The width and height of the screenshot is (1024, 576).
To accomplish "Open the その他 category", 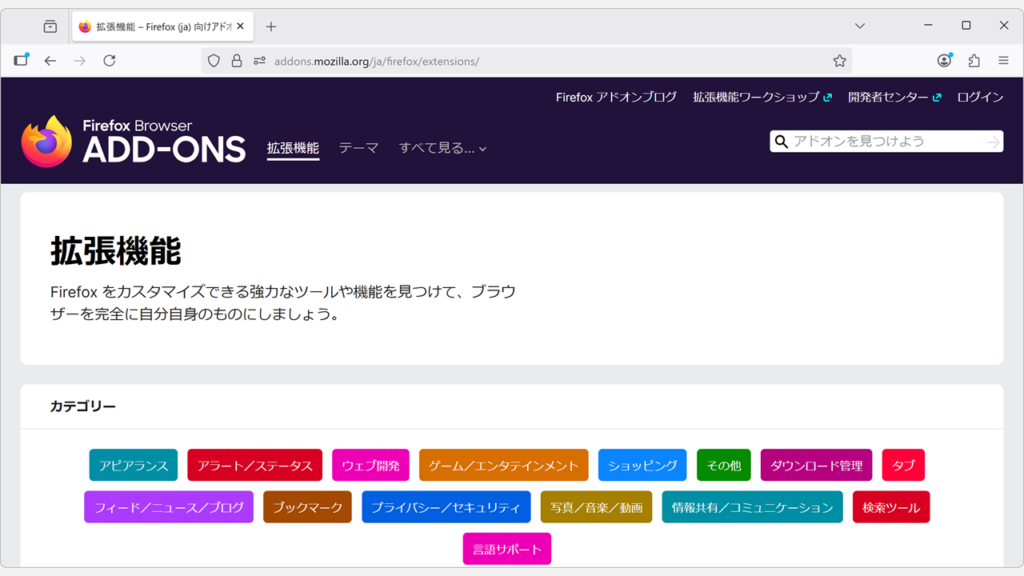I will pyautogui.click(x=724, y=465).
